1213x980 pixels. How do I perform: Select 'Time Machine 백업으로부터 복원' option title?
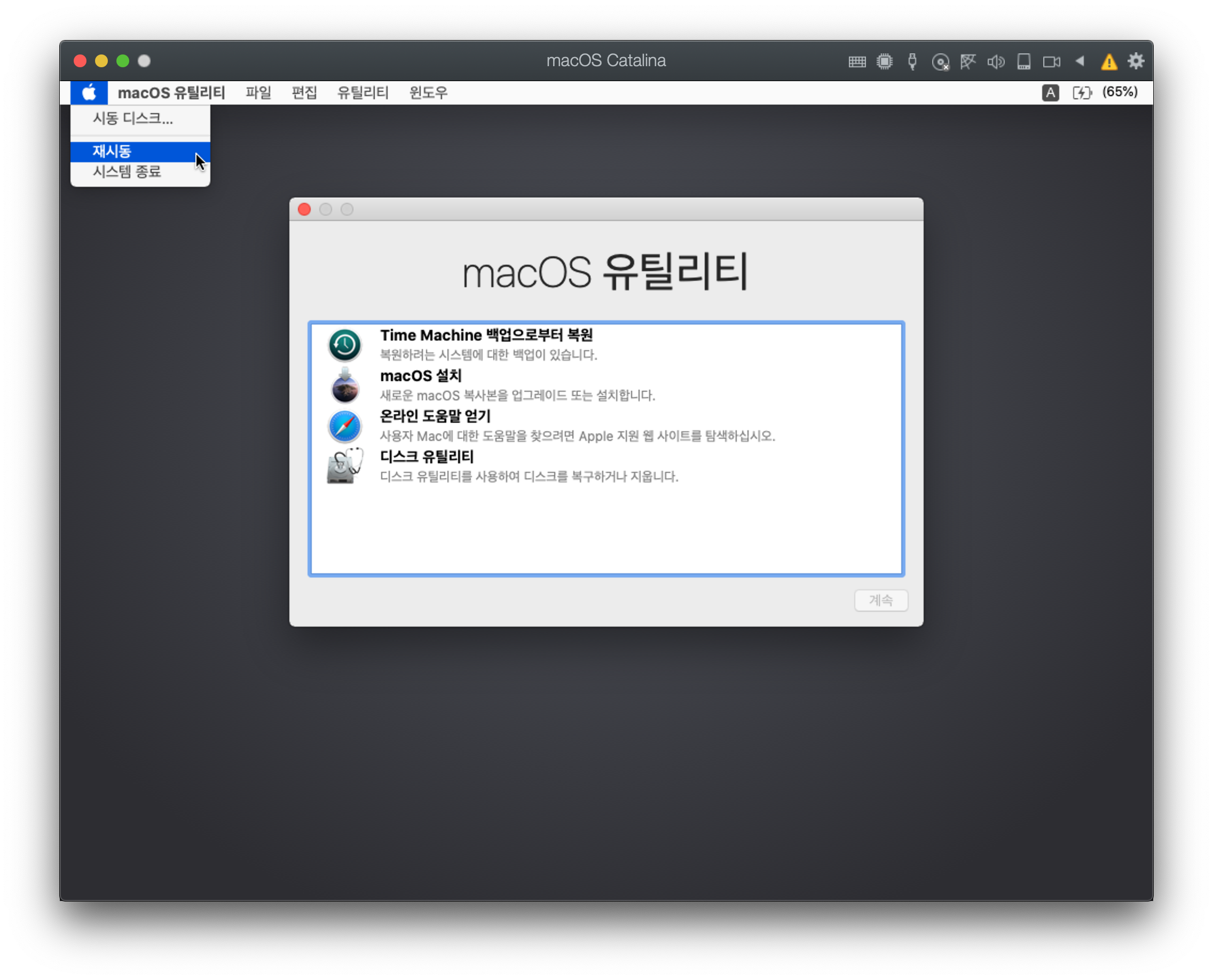point(486,335)
